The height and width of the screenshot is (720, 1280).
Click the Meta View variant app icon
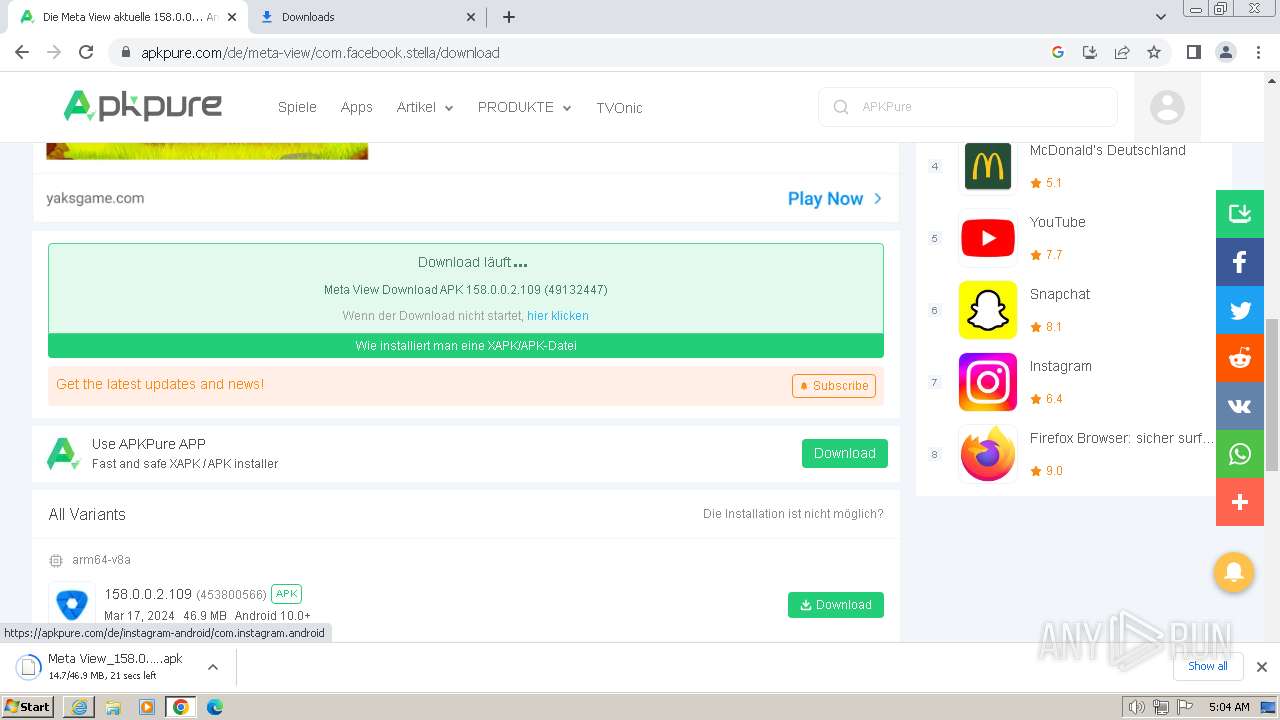[72, 604]
